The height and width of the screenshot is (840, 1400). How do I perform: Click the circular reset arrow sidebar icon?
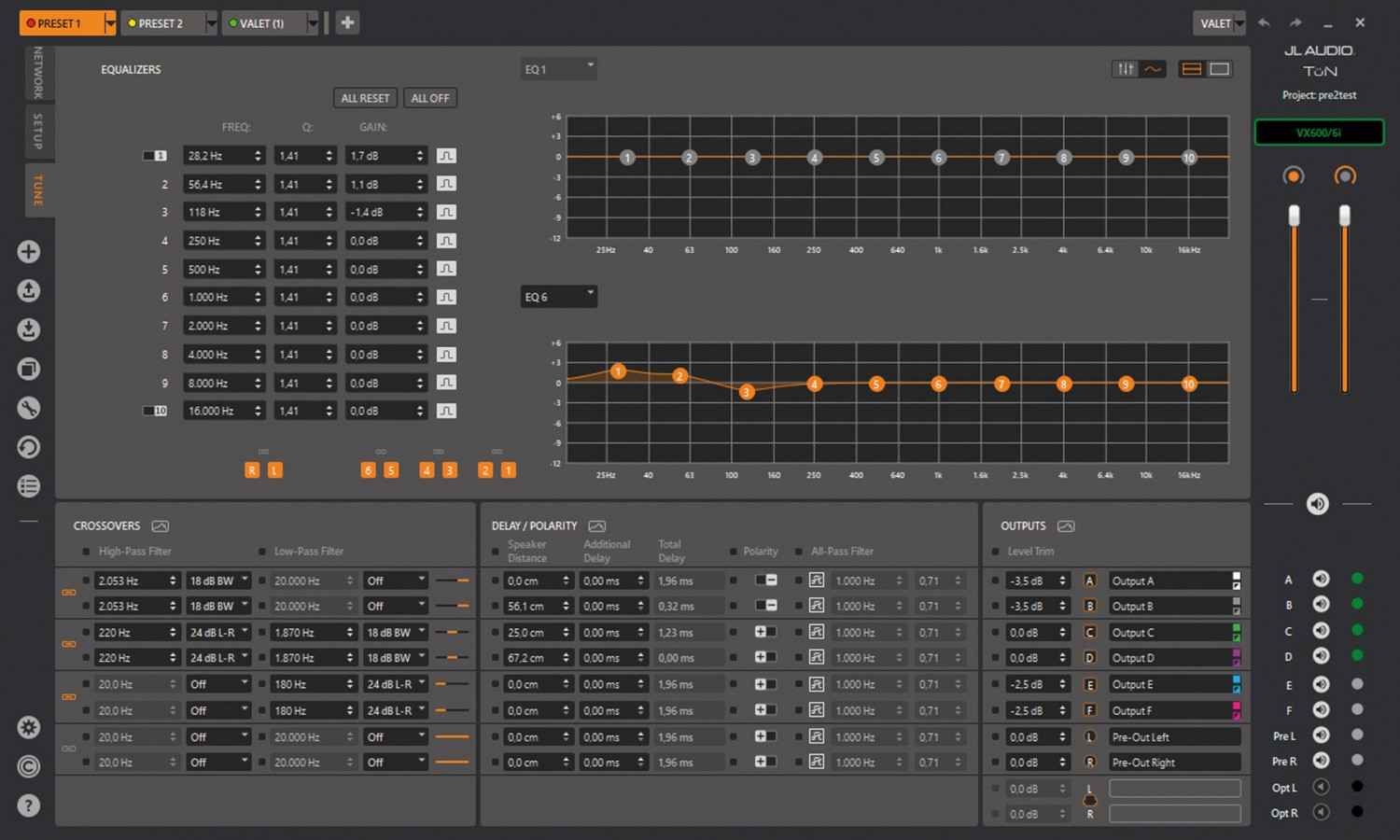[29, 447]
